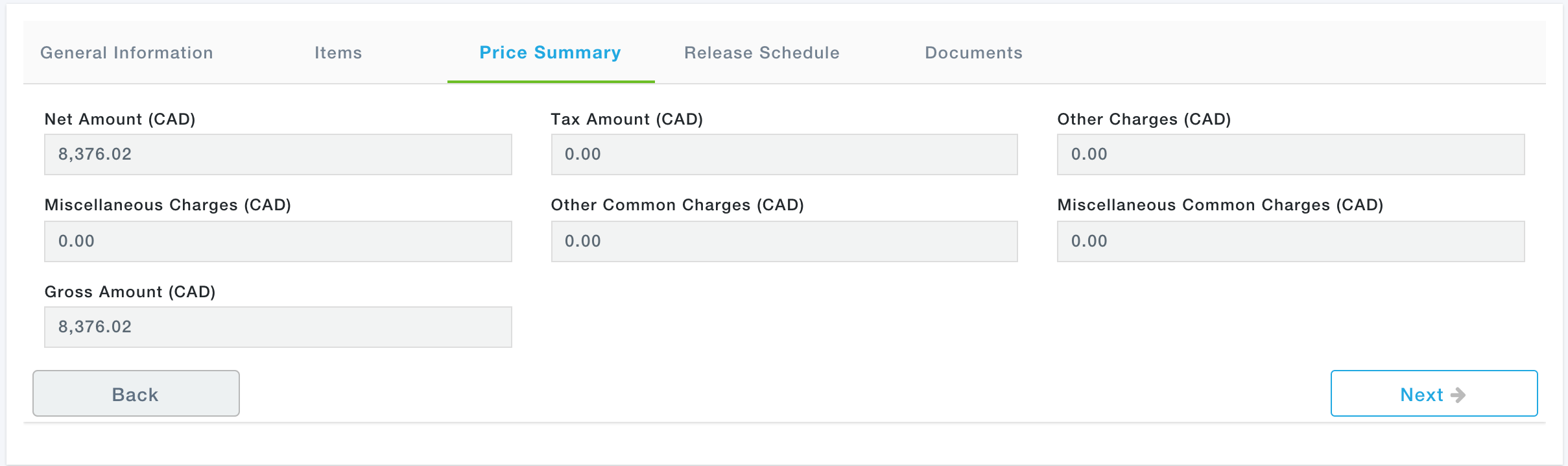
Task: Click the Gross Amount (CAD) field
Action: tap(278, 327)
